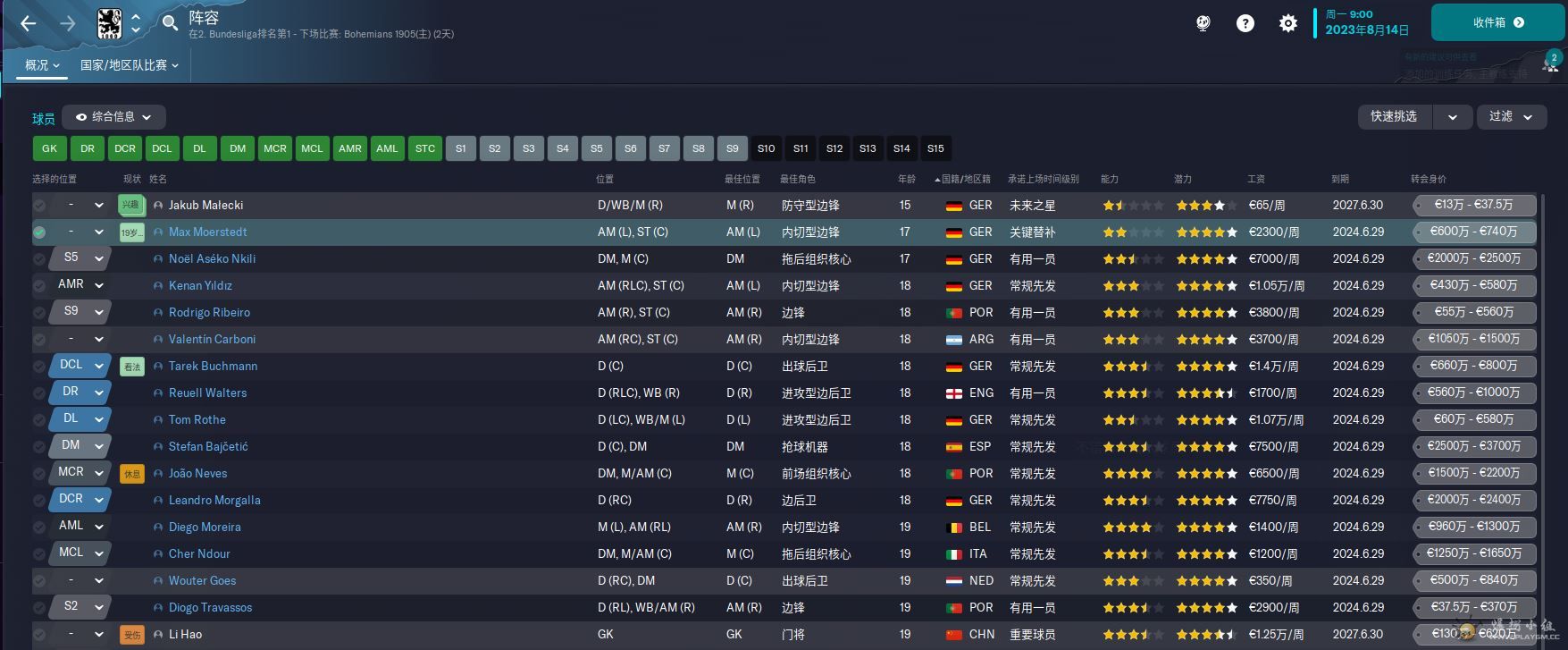Viewport: 1568px width, 650px height.
Task: Open the club crest badge
Action: coord(109,23)
